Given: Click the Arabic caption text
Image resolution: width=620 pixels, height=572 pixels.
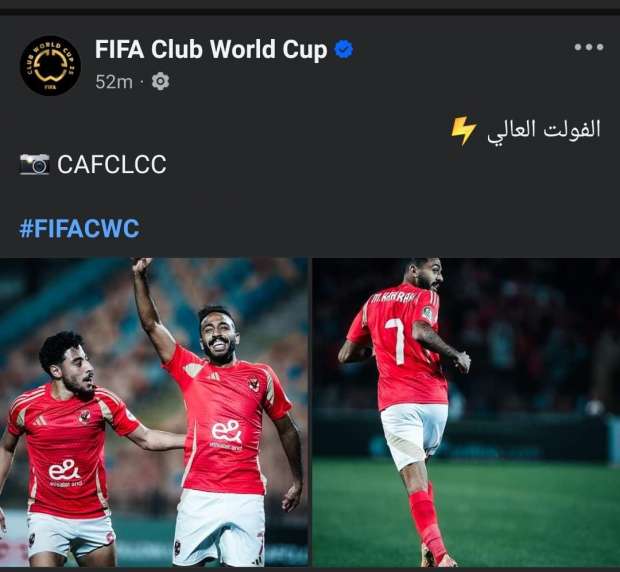Looking at the screenshot, I should pyautogui.click(x=544, y=130).
